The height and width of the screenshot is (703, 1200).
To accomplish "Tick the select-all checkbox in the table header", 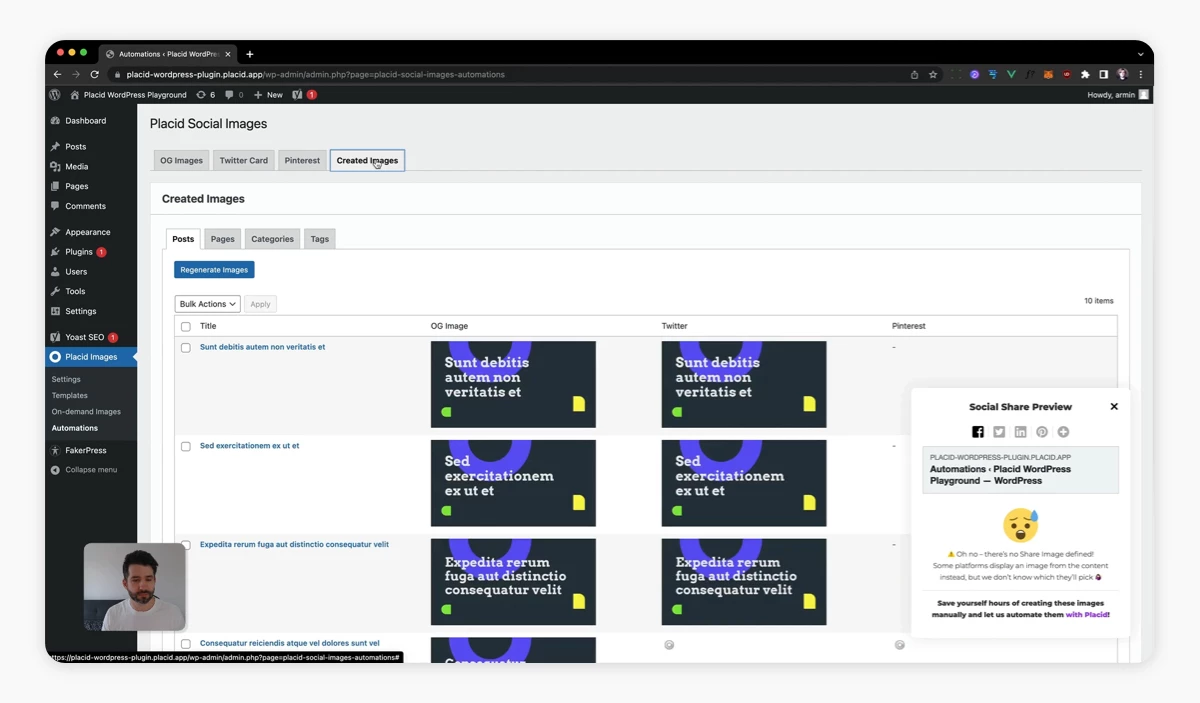I will (185, 327).
